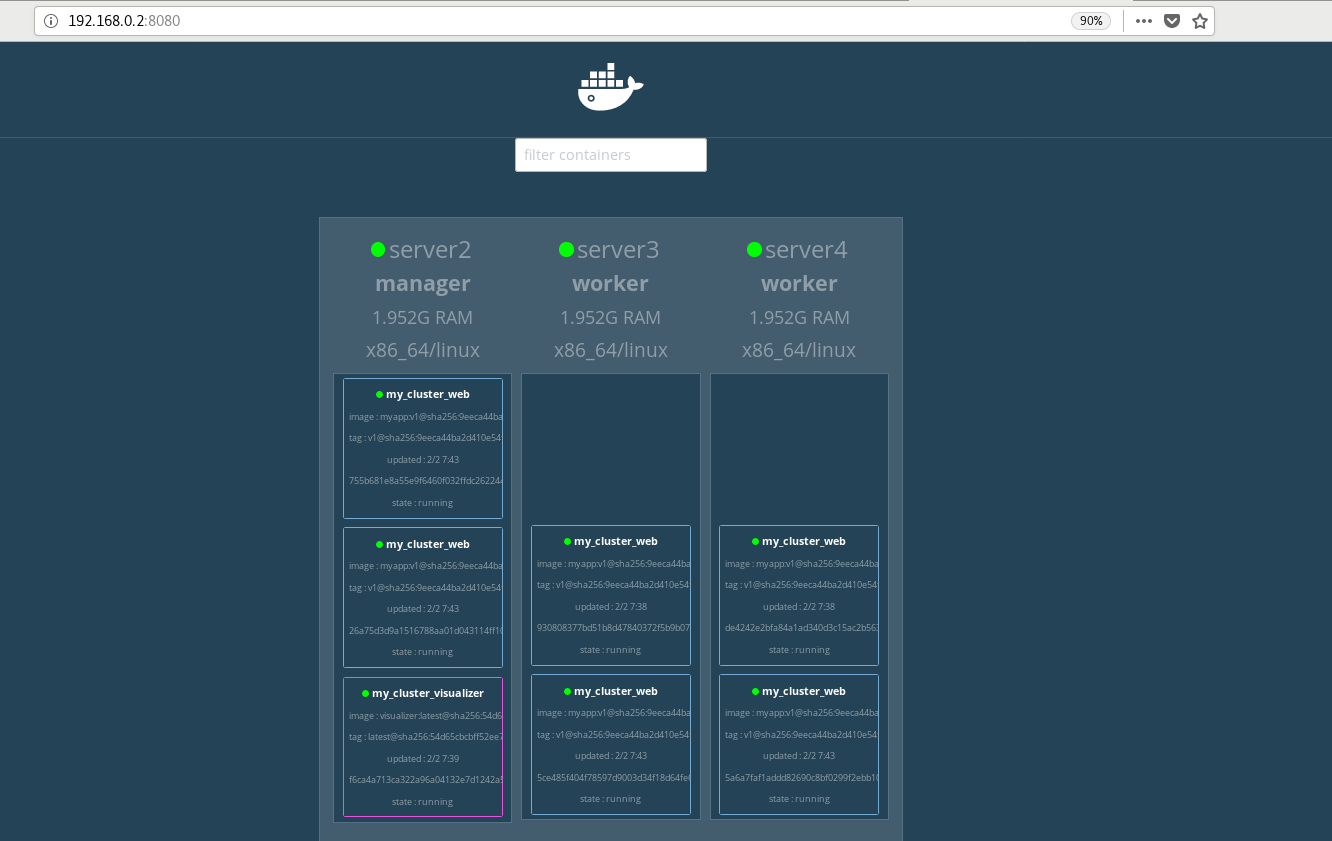Image resolution: width=1332 pixels, height=841 pixels.
Task: Click updated 2/2 7:43 in card 755b681e8a55
Action: pos(423,460)
